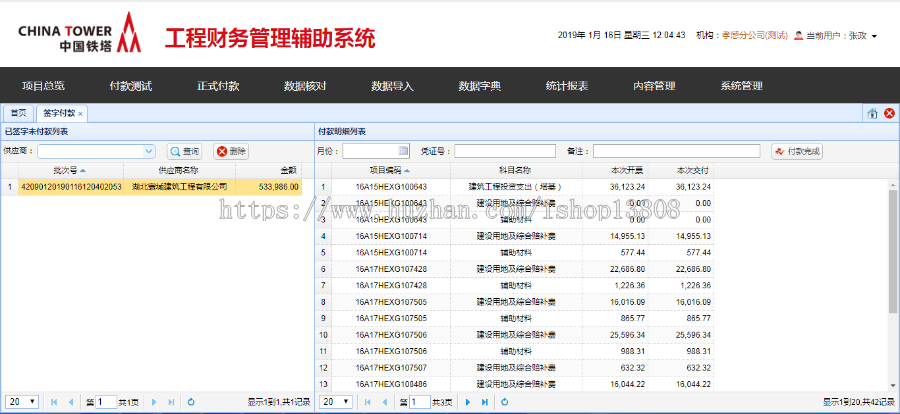The width and height of the screenshot is (900, 414).
Task: Select row 10 project 16A17HEXG107506
Action: [x=391, y=335]
